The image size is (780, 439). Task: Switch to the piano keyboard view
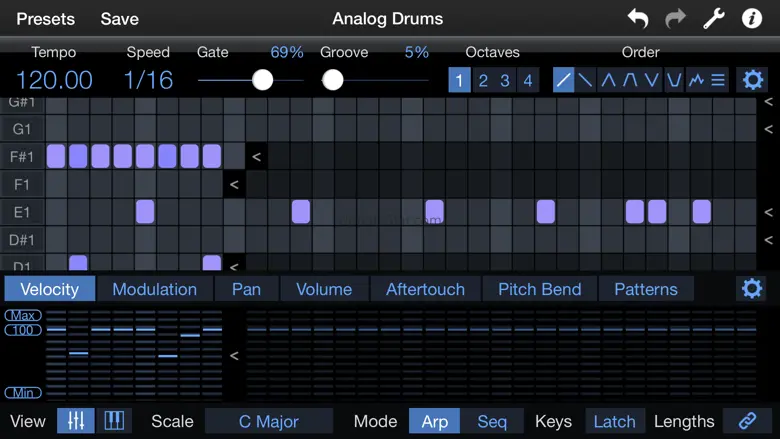(x=114, y=421)
